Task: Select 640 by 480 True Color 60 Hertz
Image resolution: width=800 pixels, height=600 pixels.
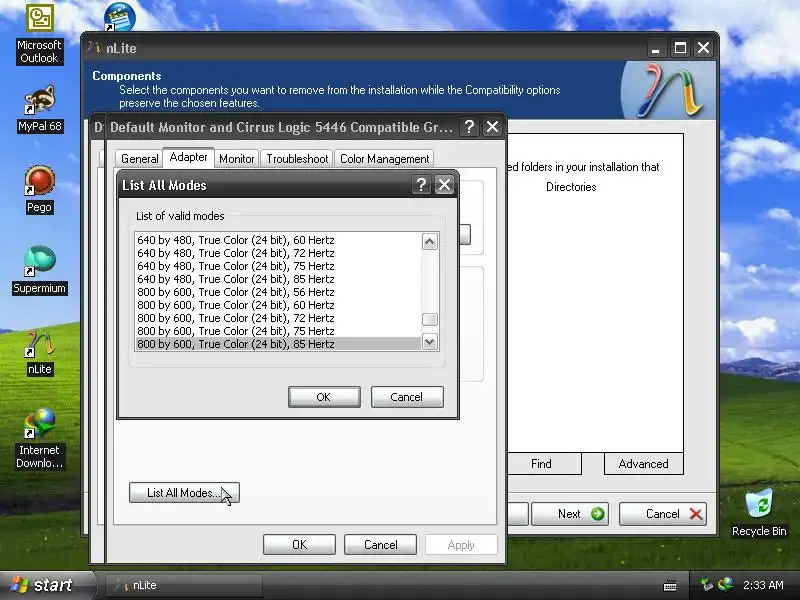Action: (278, 240)
